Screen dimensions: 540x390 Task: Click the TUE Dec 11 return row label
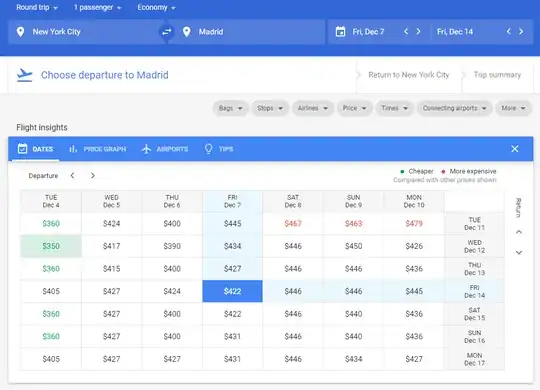point(475,224)
